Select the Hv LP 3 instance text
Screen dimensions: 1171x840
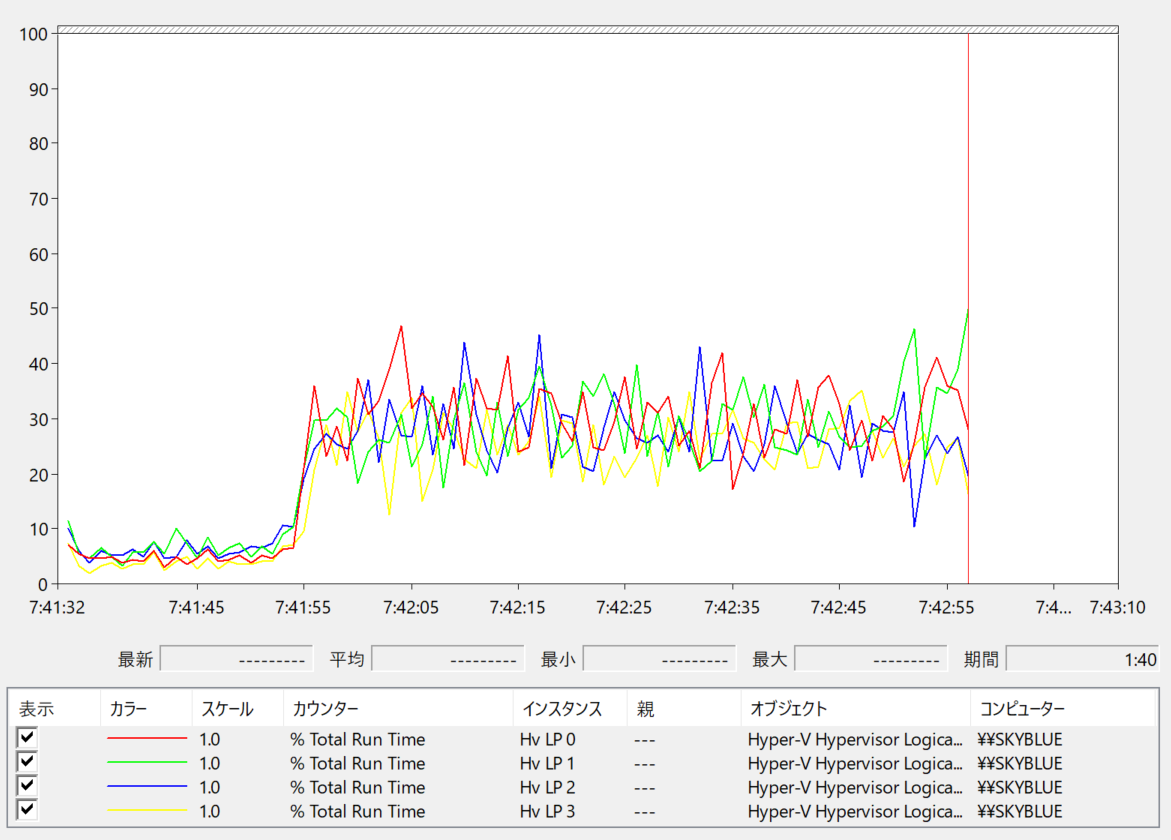(x=547, y=811)
